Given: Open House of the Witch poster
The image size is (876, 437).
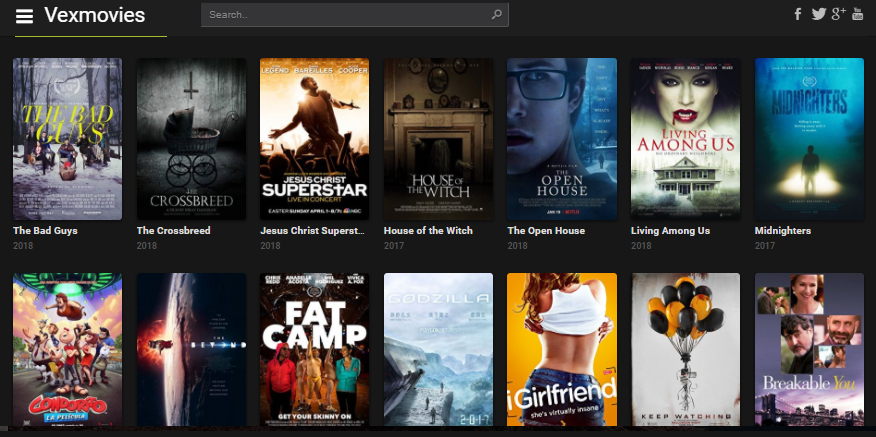Looking at the screenshot, I should [438, 139].
